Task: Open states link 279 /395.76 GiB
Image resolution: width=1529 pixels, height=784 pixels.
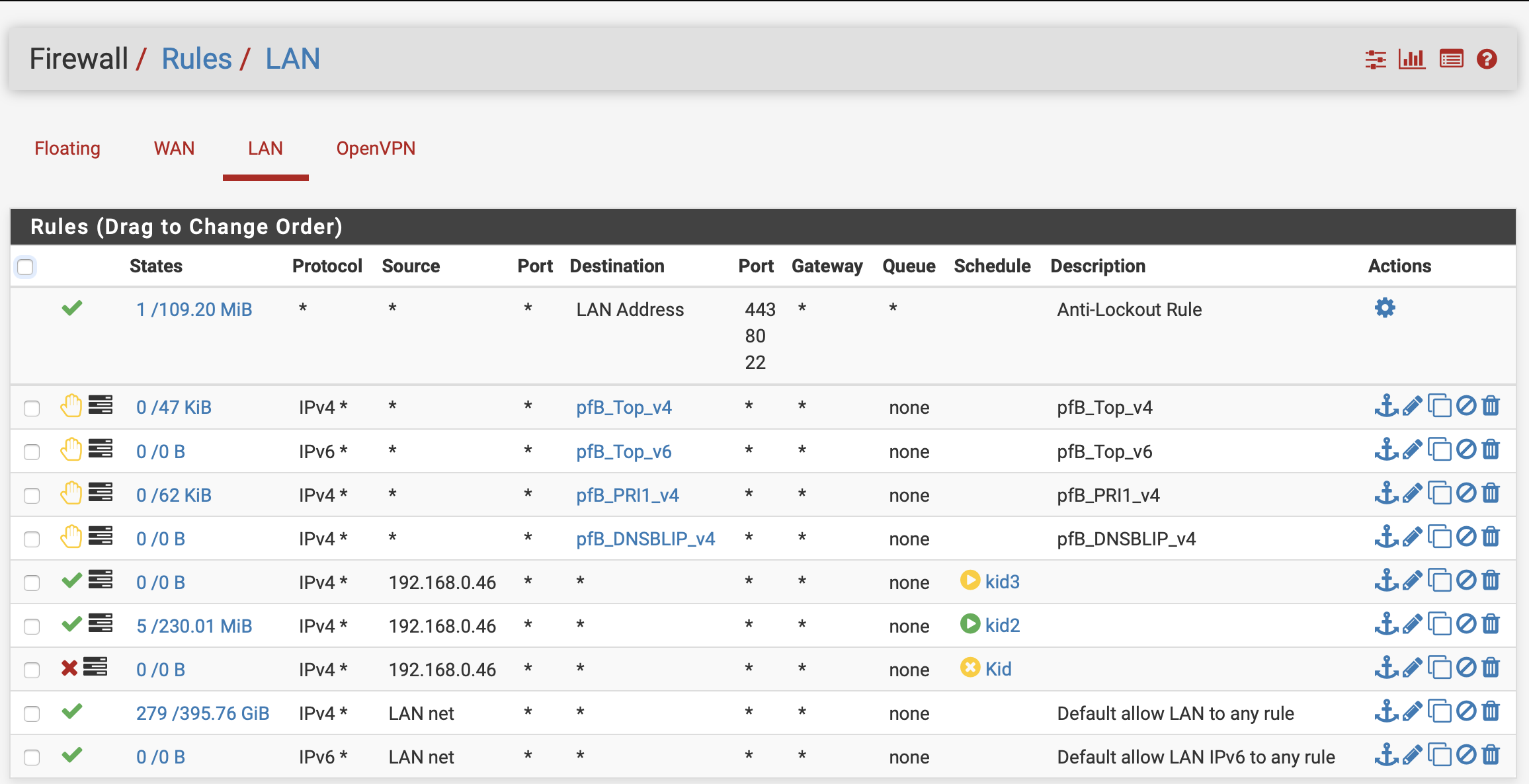Action: [202, 713]
